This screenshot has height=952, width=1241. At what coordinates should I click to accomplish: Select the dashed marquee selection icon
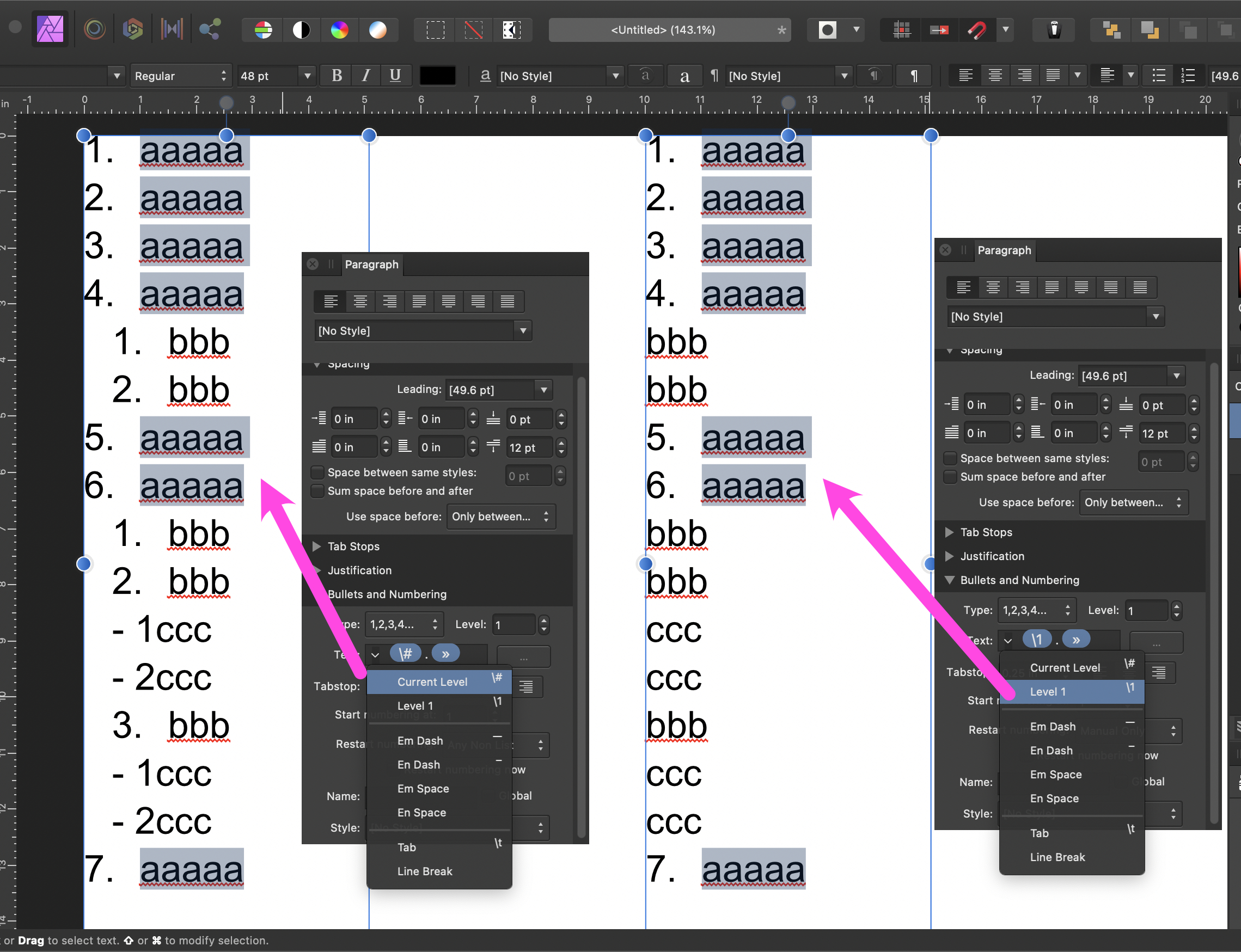(x=436, y=30)
